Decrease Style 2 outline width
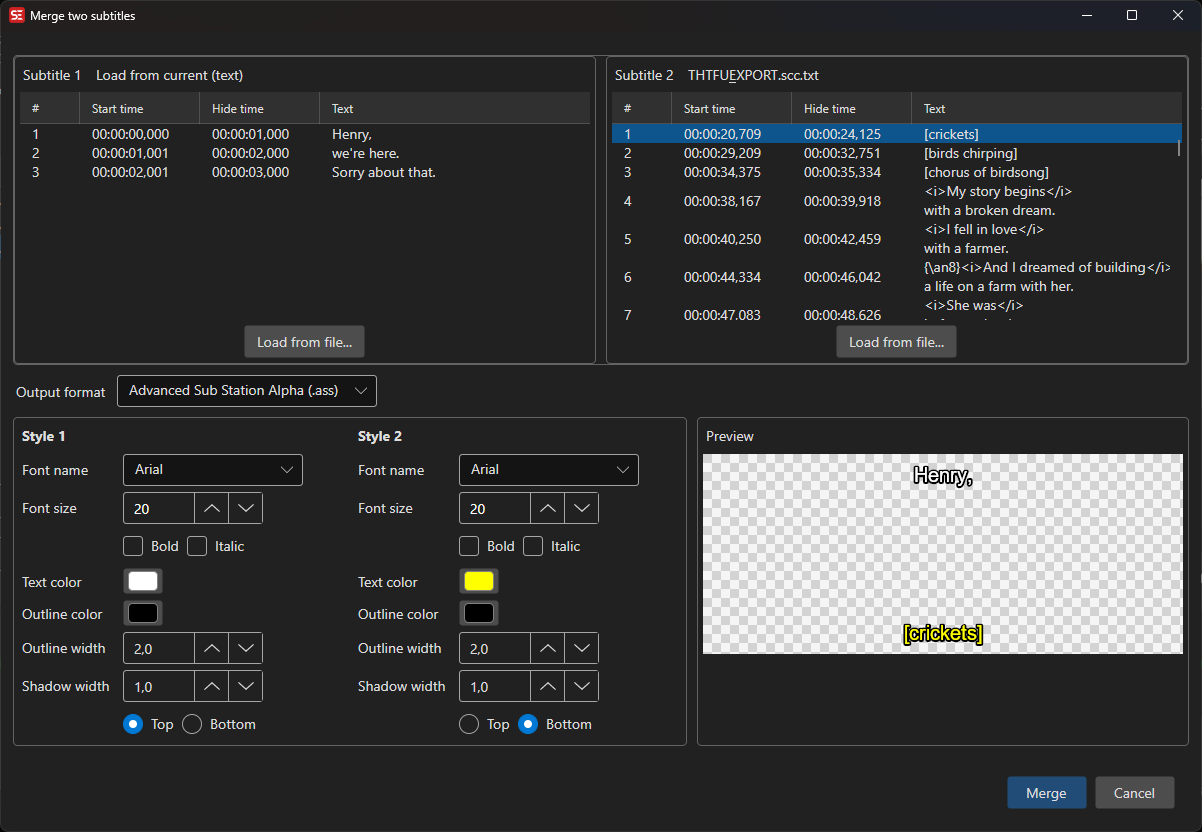Viewport: 1202px width, 832px height. click(582, 648)
